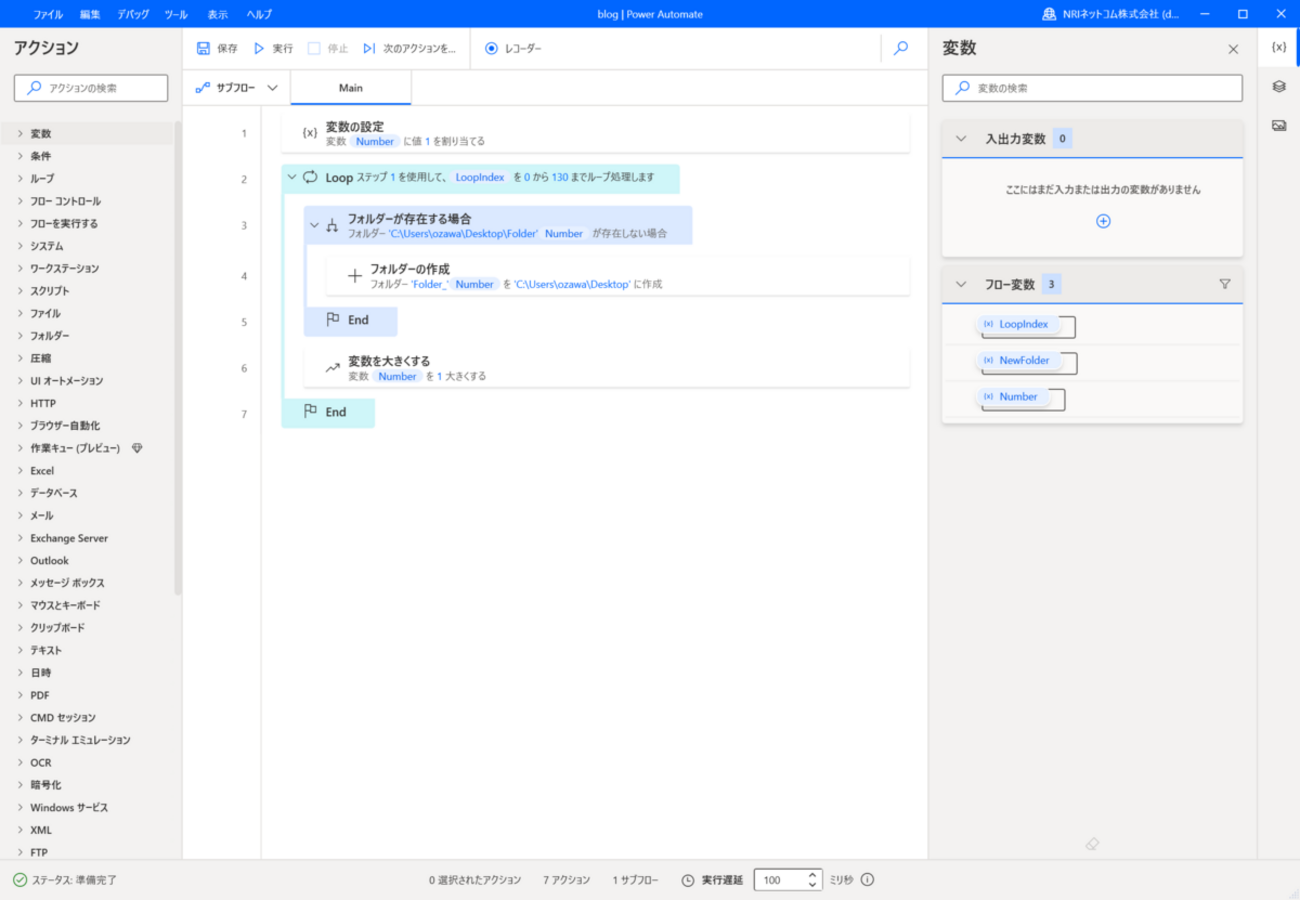Collapse the Loop action block
The height and width of the screenshot is (900, 1300).
click(x=292, y=178)
